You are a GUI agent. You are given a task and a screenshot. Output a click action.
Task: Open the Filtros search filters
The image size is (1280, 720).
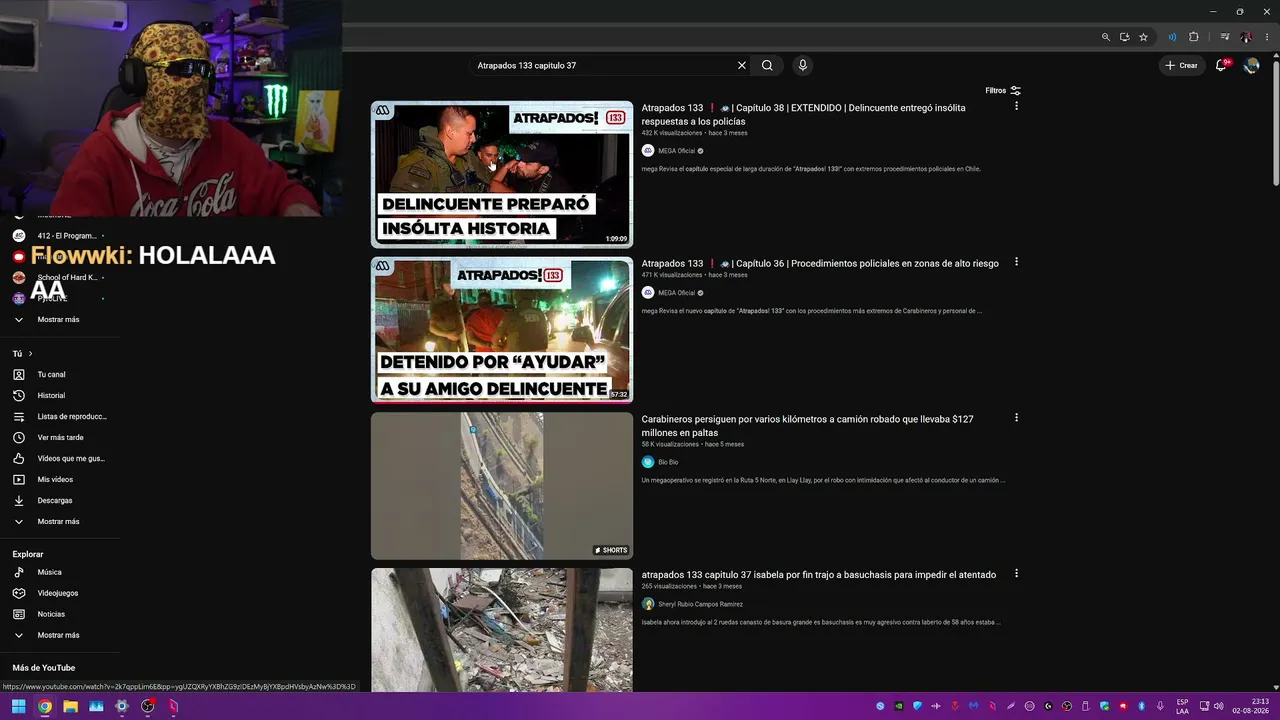click(x=1003, y=91)
